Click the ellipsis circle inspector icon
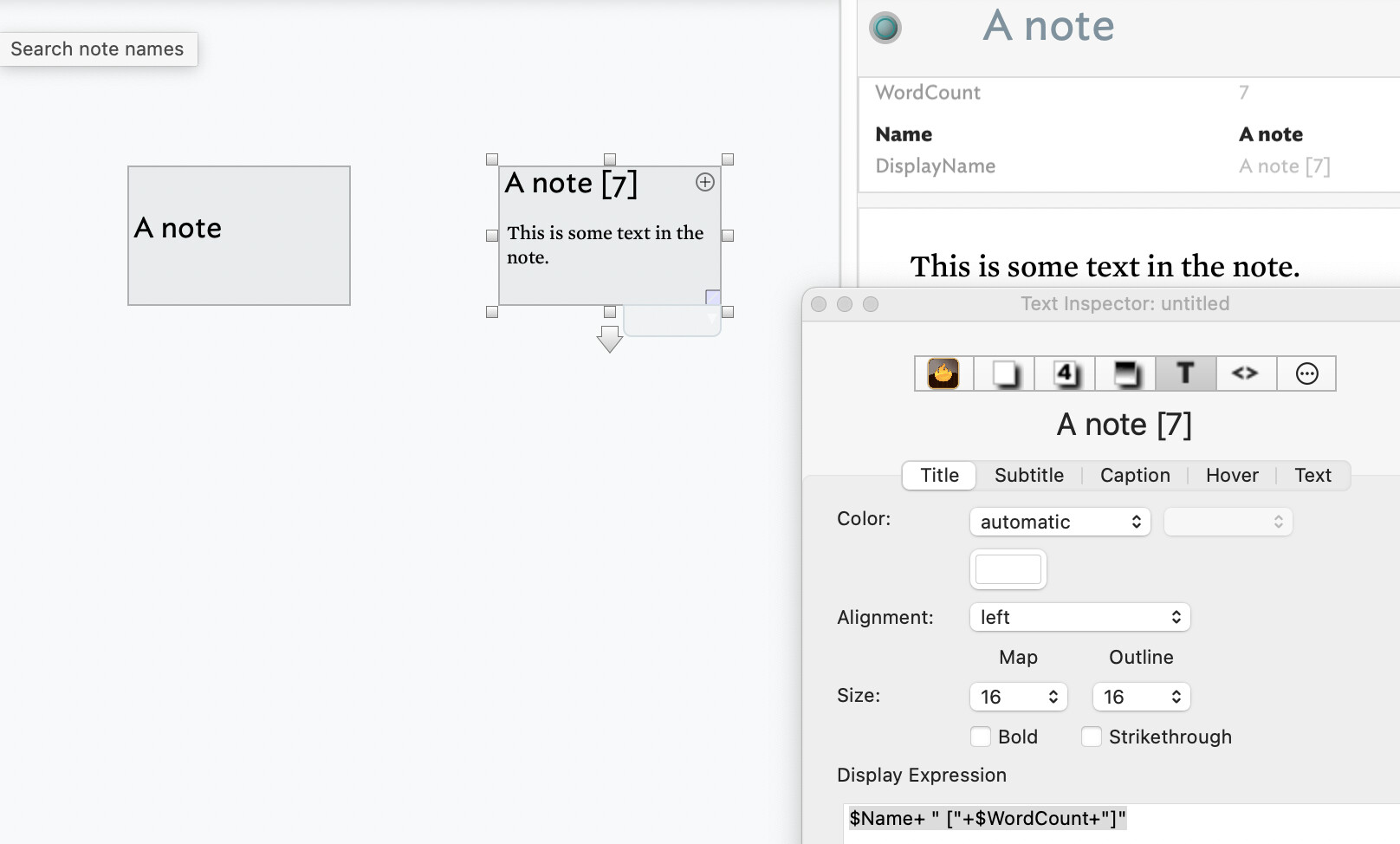The width and height of the screenshot is (1400, 844). pyautogui.click(x=1306, y=373)
